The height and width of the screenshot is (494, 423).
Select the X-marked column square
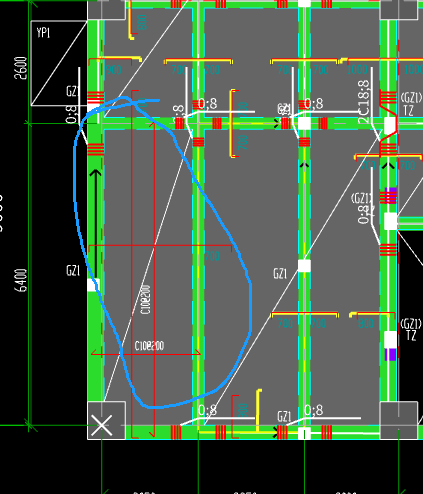(107, 420)
